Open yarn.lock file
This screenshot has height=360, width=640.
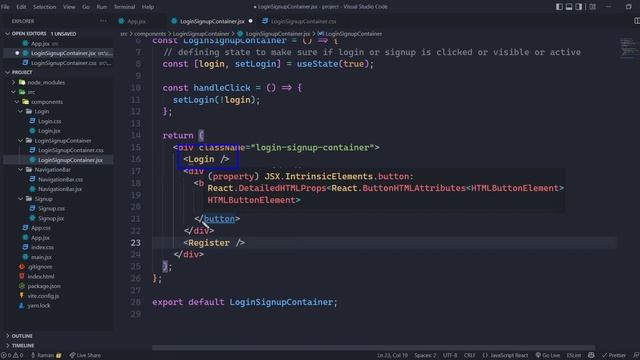click(39, 306)
